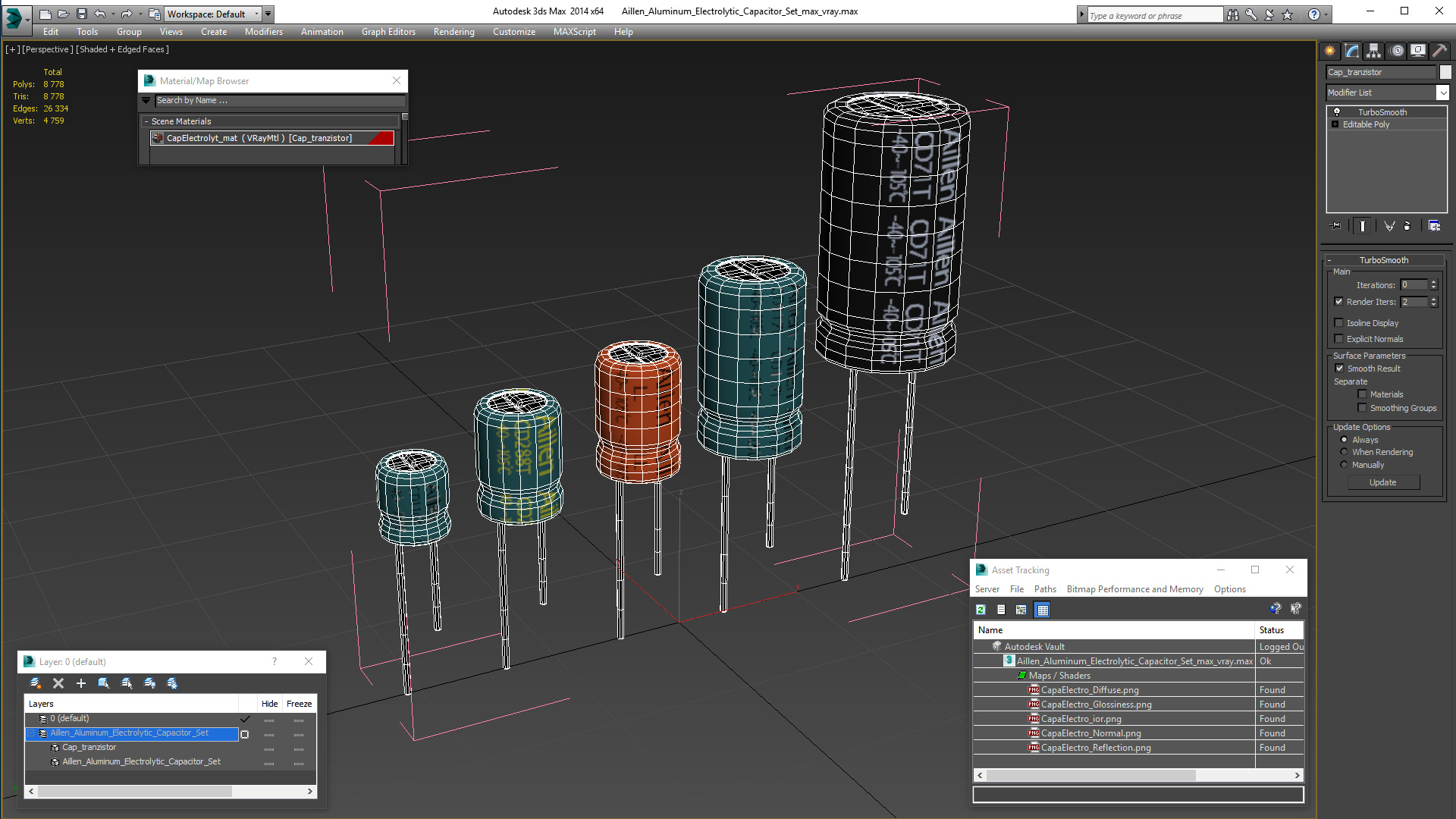Open the Utilities hammer panel tab
Screen dimensions: 1456x819
point(1439,51)
